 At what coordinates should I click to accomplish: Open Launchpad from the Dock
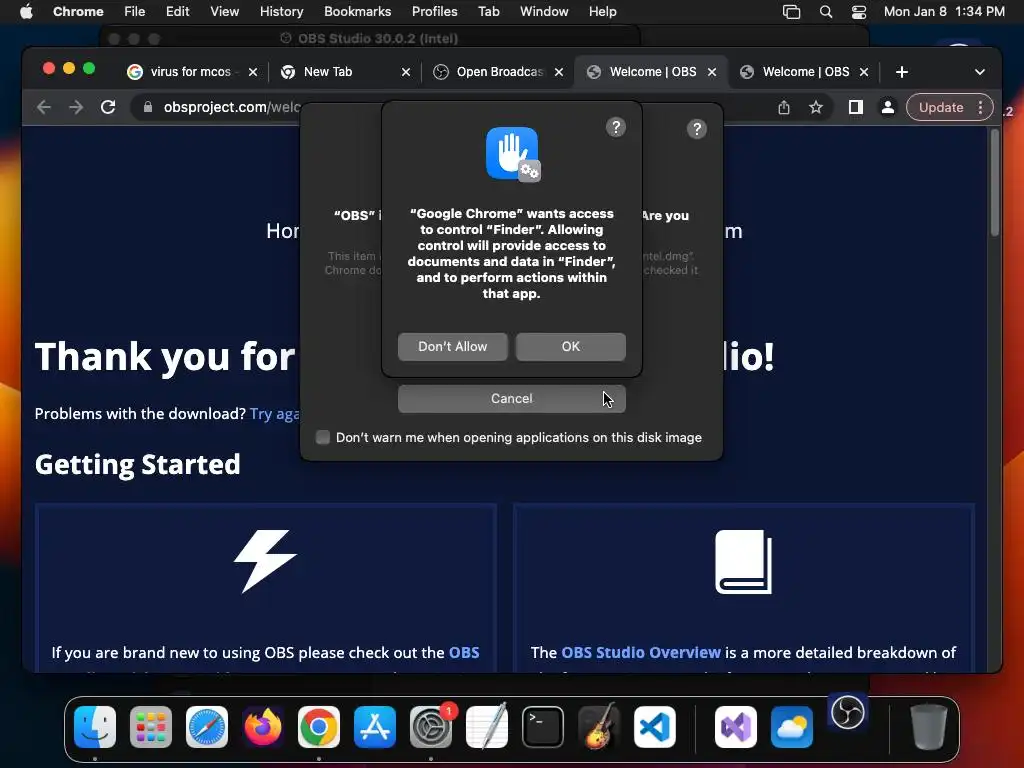click(x=151, y=727)
